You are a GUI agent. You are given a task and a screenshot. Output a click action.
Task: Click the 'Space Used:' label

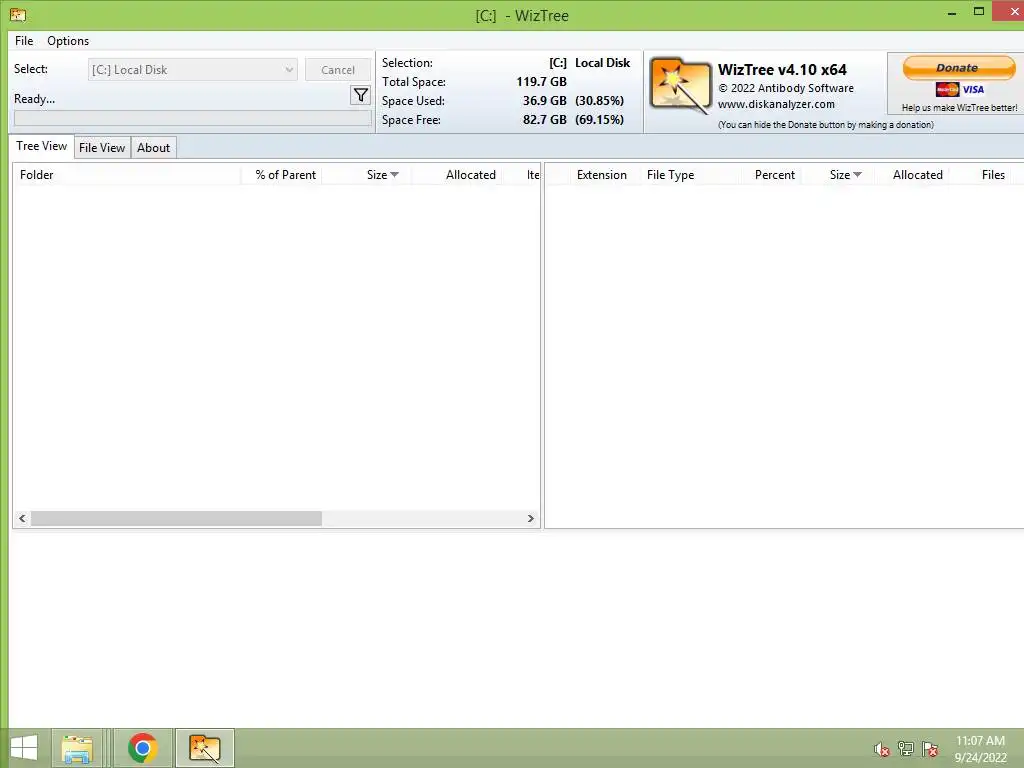[x=413, y=101]
